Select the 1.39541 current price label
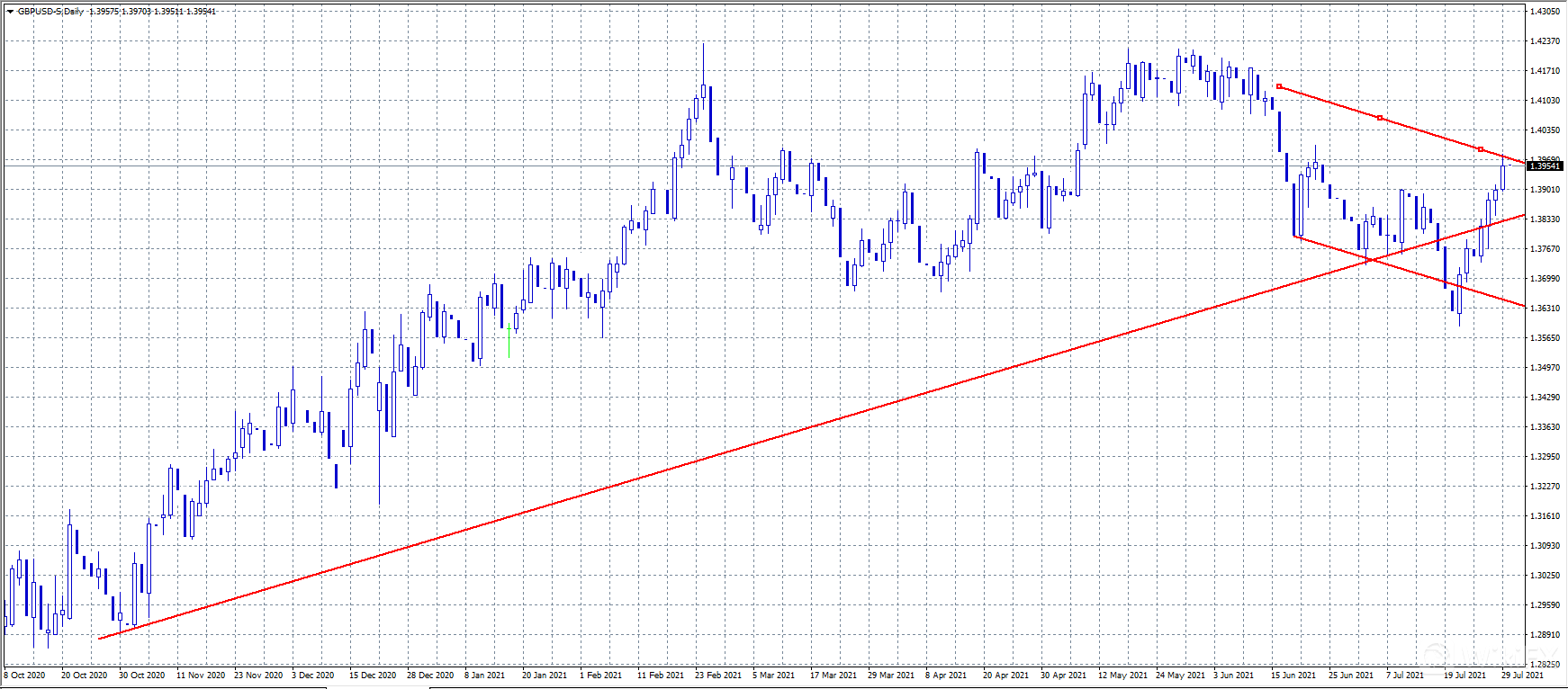 [1545, 166]
